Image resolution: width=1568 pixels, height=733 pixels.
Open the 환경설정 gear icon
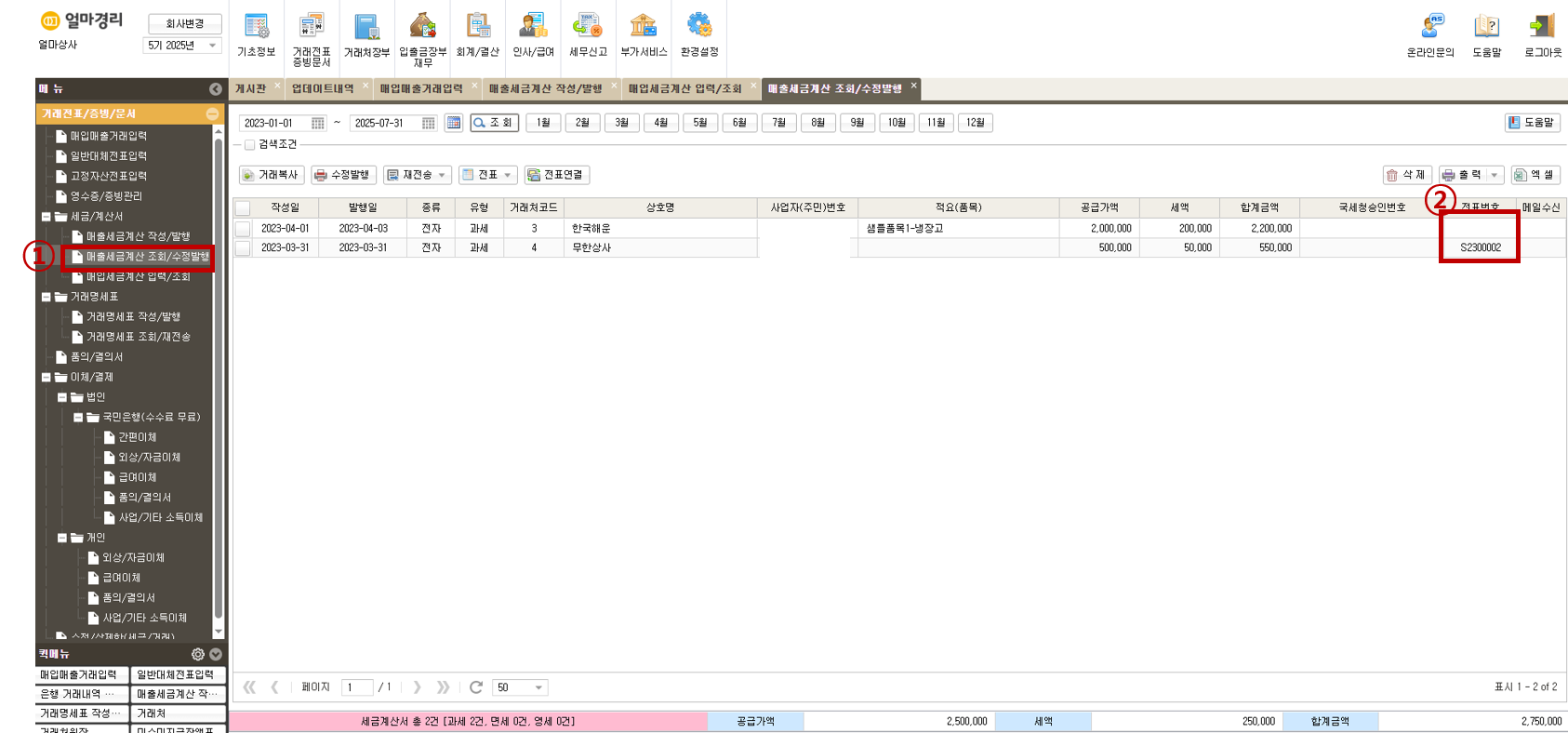(699, 35)
